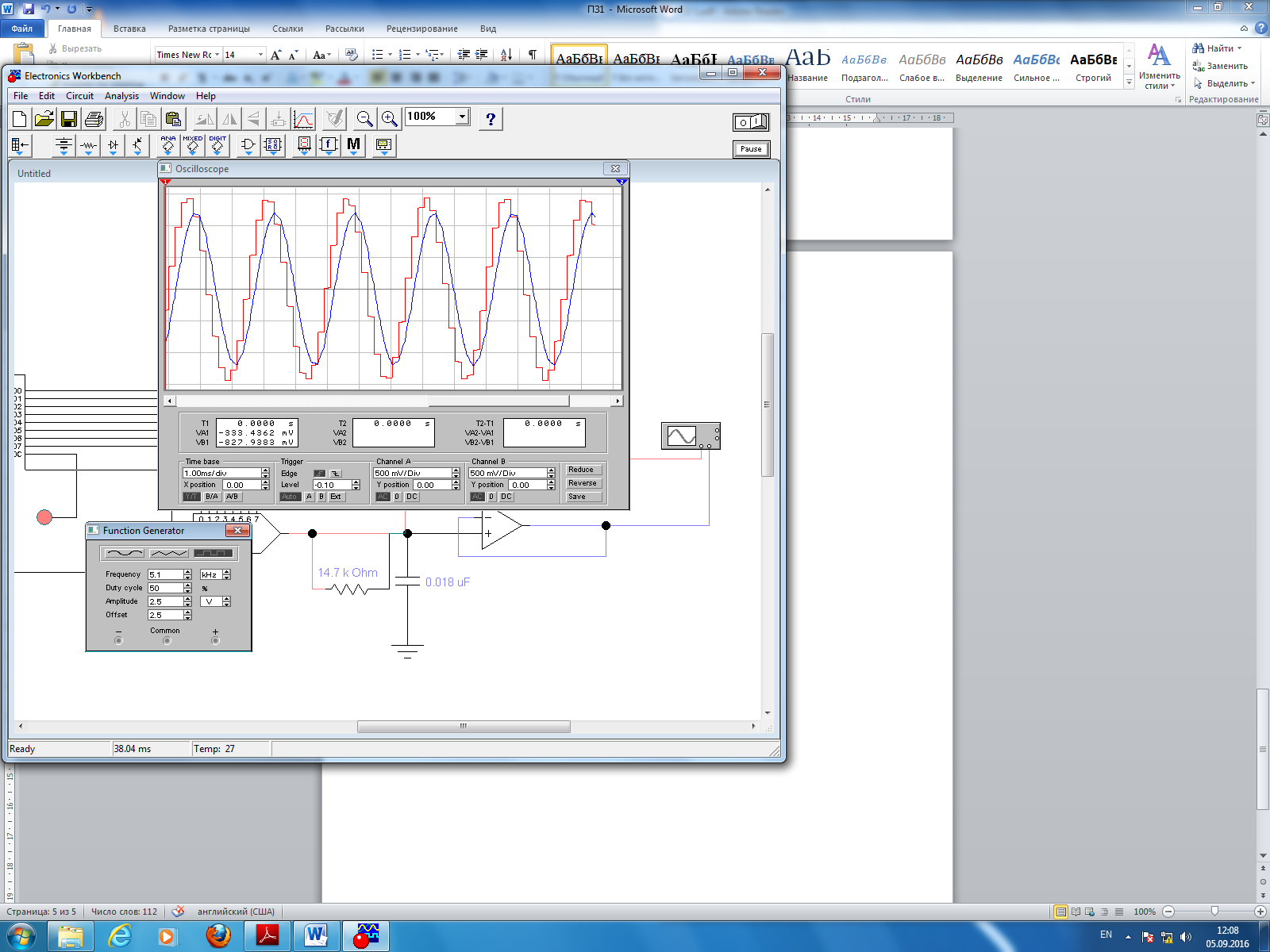Click the Pause simulation button
The image size is (1270, 952).
click(x=751, y=149)
